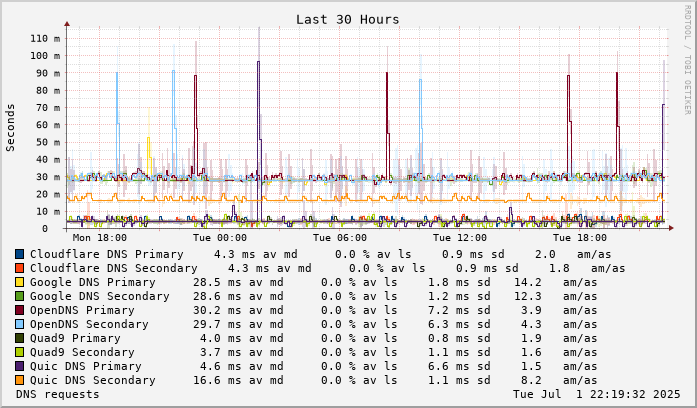Click the 'Google DNS Primary' legend label
Screen dimensions: 697x408
(x=92, y=282)
